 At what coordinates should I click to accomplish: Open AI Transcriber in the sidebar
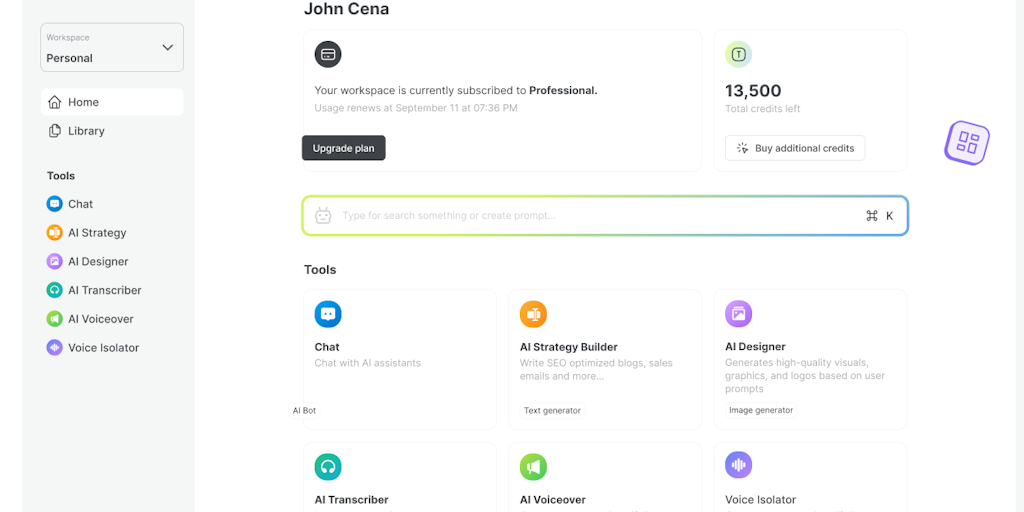pyautogui.click(x=94, y=290)
